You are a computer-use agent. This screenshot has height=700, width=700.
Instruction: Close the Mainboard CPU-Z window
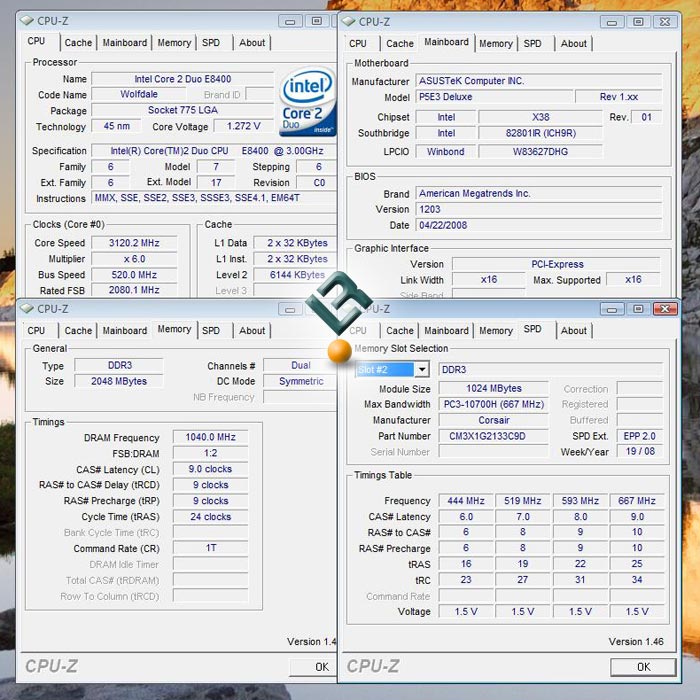pyautogui.click(x=664, y=20)
